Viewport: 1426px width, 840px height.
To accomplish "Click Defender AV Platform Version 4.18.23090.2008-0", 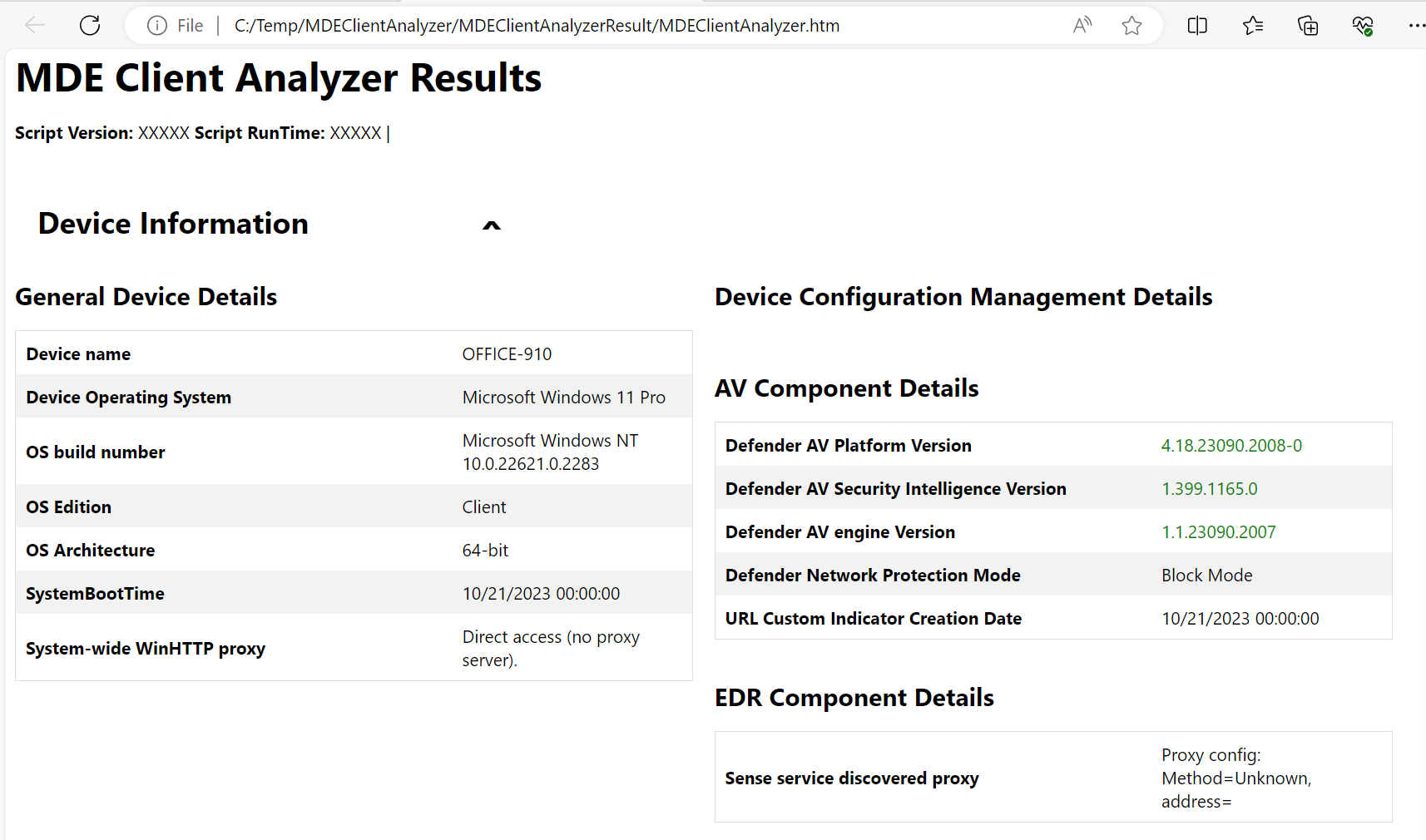I will (1231, 446).
